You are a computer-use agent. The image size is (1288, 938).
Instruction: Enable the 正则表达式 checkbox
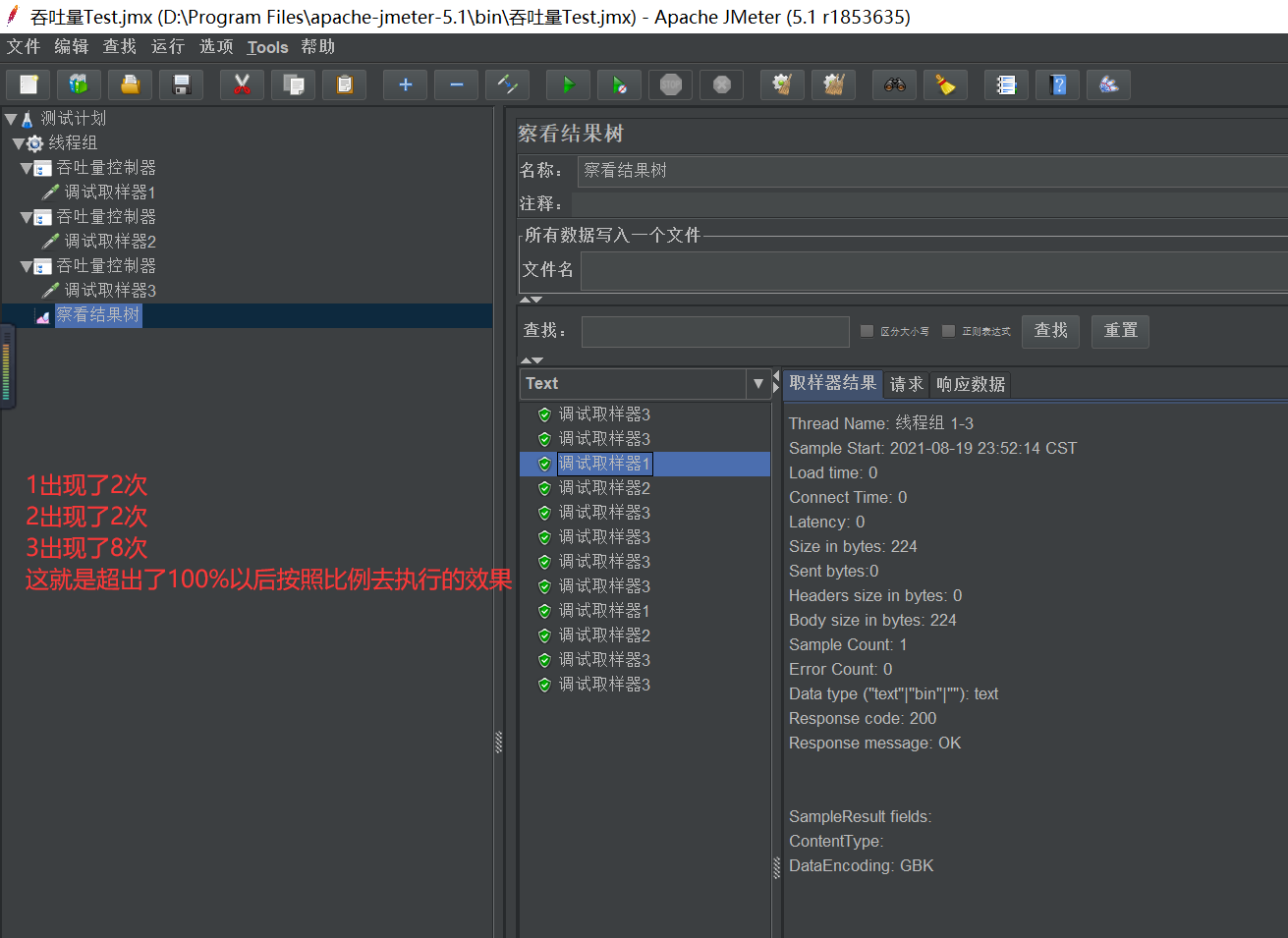coord(947,332)
